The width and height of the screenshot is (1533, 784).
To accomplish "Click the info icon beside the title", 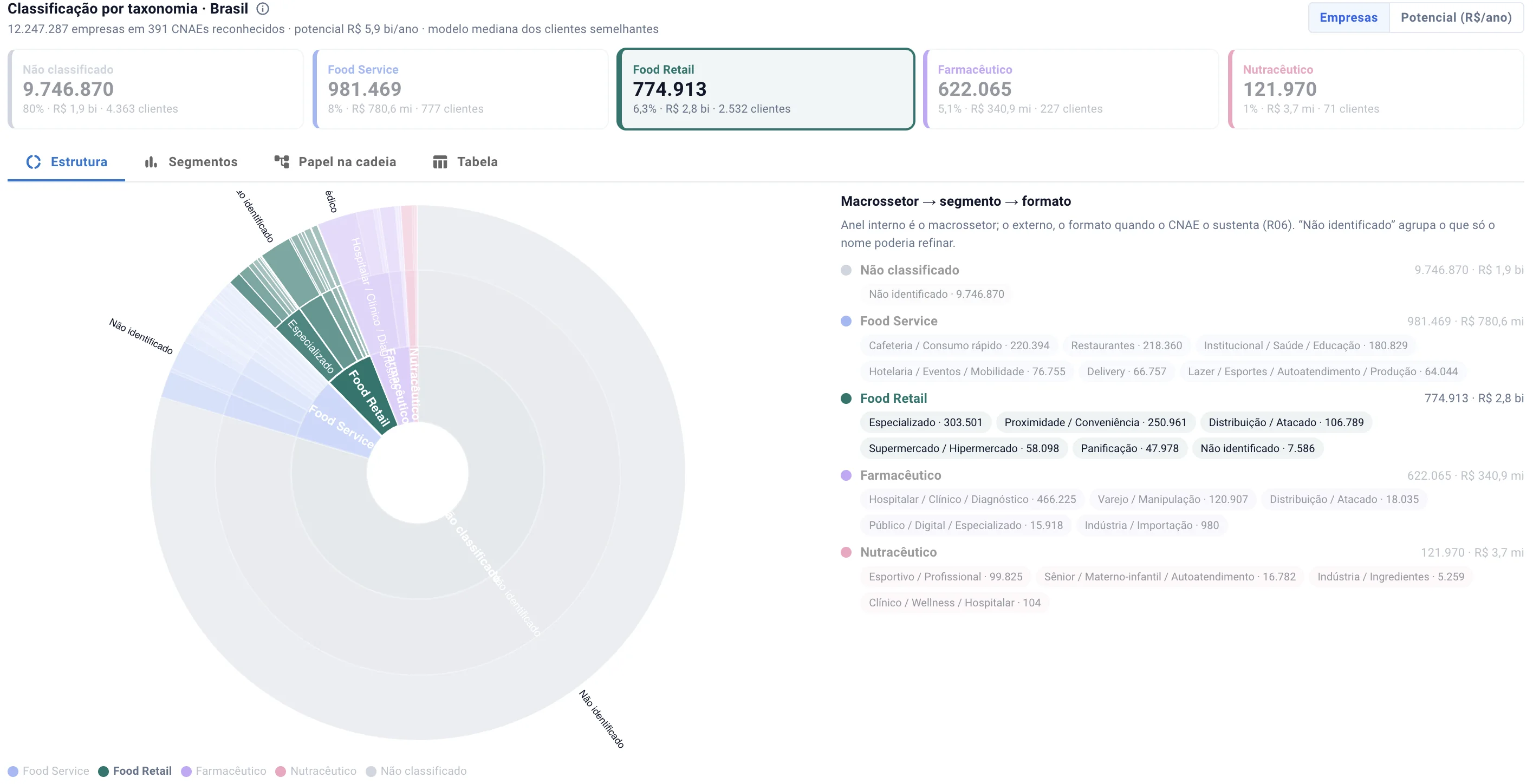I will click(262, 9).
